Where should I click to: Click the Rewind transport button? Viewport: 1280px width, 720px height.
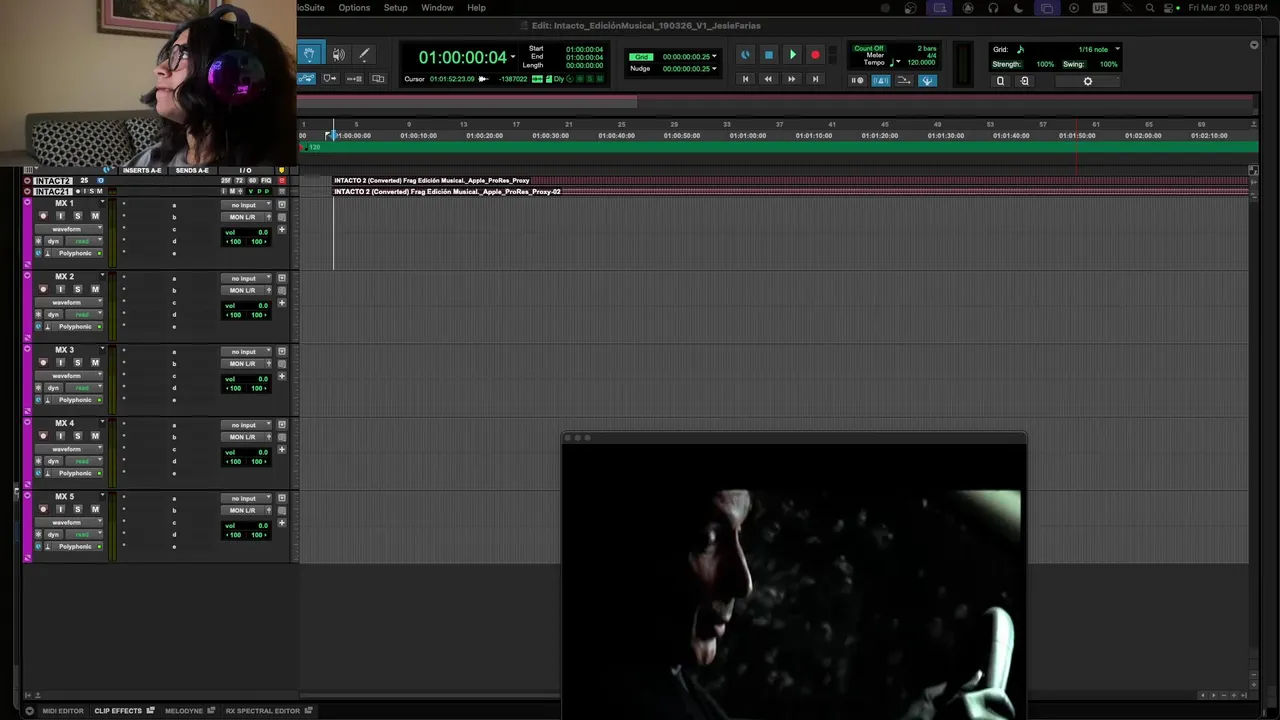coord(768,79)
